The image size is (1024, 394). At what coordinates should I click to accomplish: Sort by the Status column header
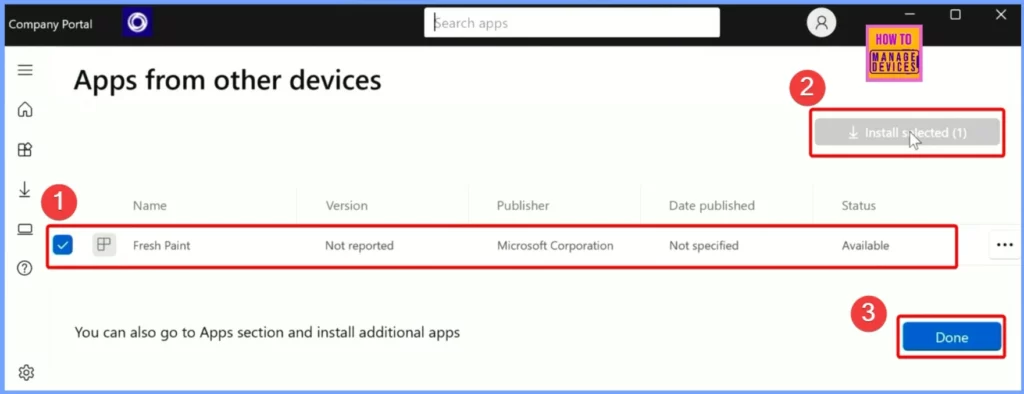pos(858,206)
